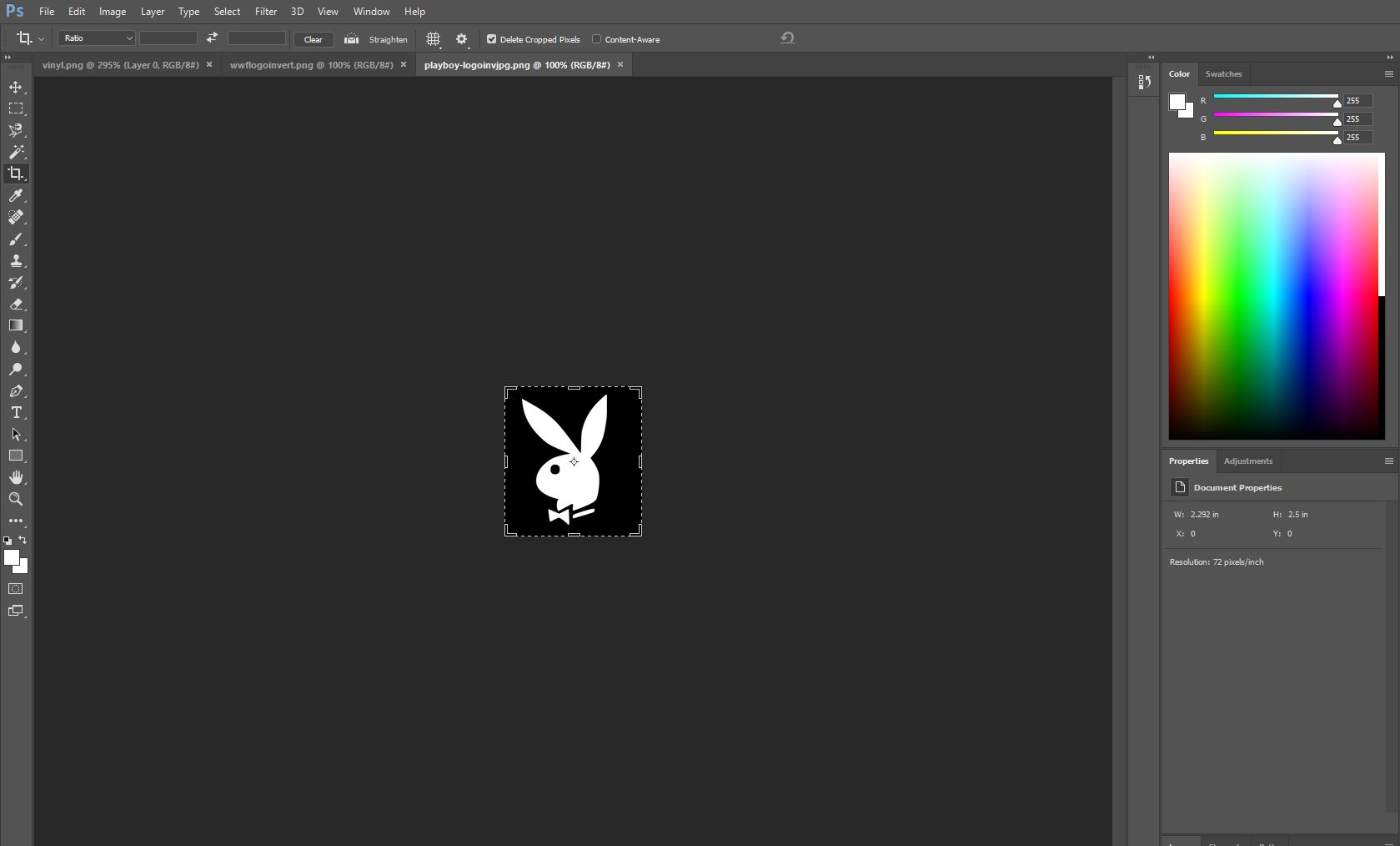Select the History Brush tool
The image size is (1400, 846).
tap(16, 282)
